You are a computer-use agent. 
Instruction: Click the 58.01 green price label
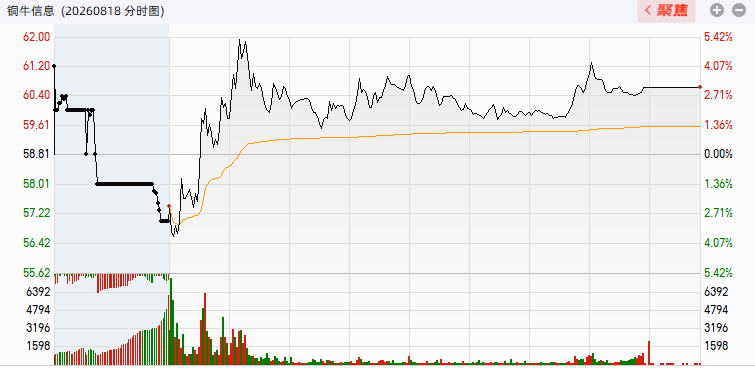tap(37, 184)
